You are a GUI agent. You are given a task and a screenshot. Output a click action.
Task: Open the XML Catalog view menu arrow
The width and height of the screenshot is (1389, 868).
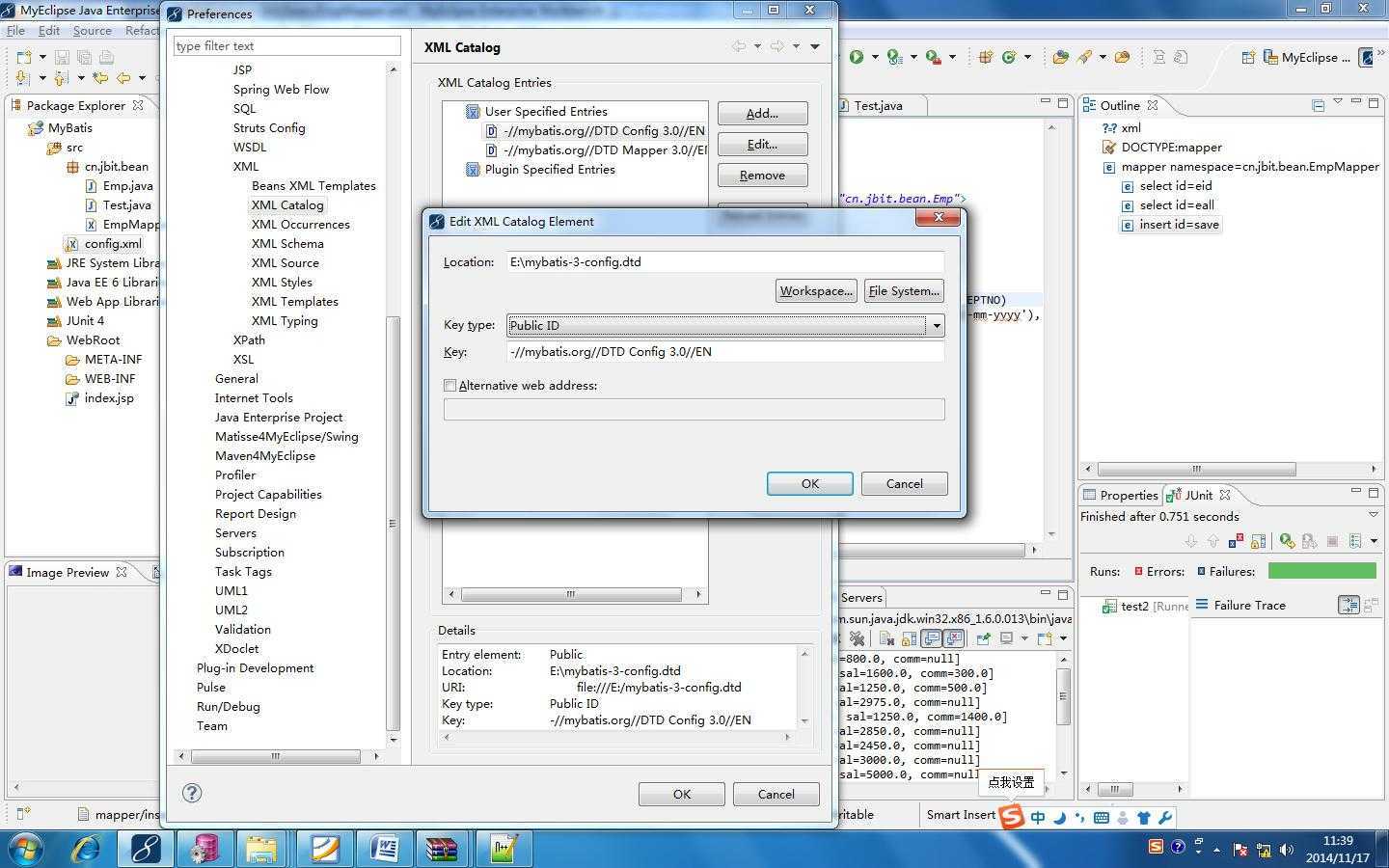815,46
